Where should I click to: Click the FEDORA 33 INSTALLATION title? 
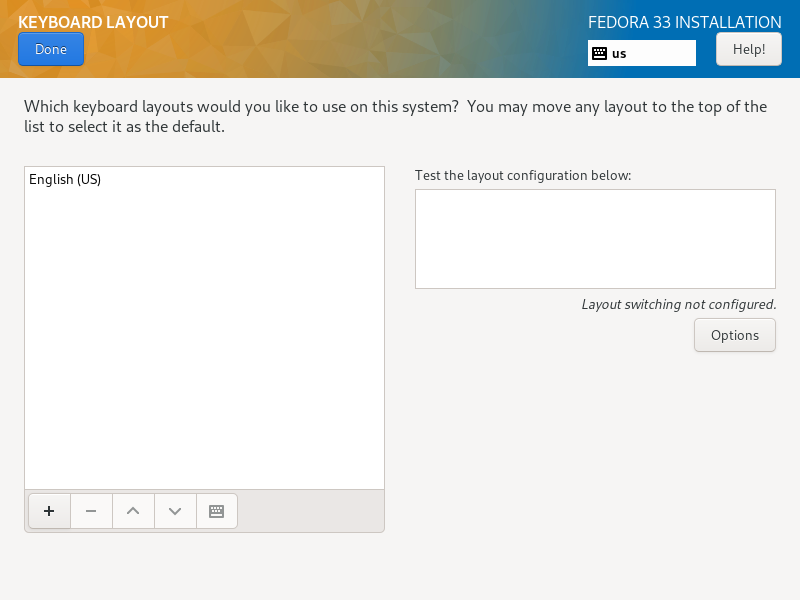[684, 22]
